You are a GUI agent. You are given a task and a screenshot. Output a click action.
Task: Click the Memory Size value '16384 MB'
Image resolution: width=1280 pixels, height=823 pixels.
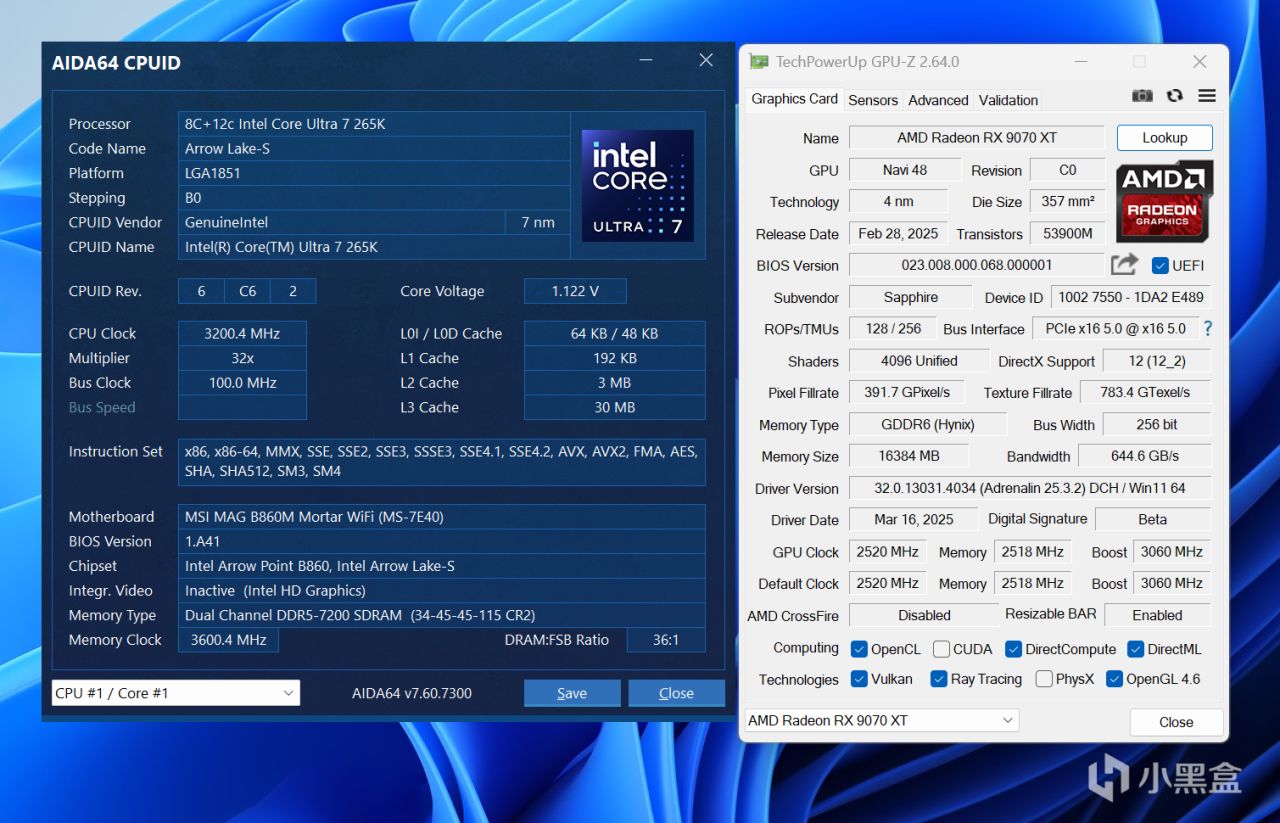point(909,456)
